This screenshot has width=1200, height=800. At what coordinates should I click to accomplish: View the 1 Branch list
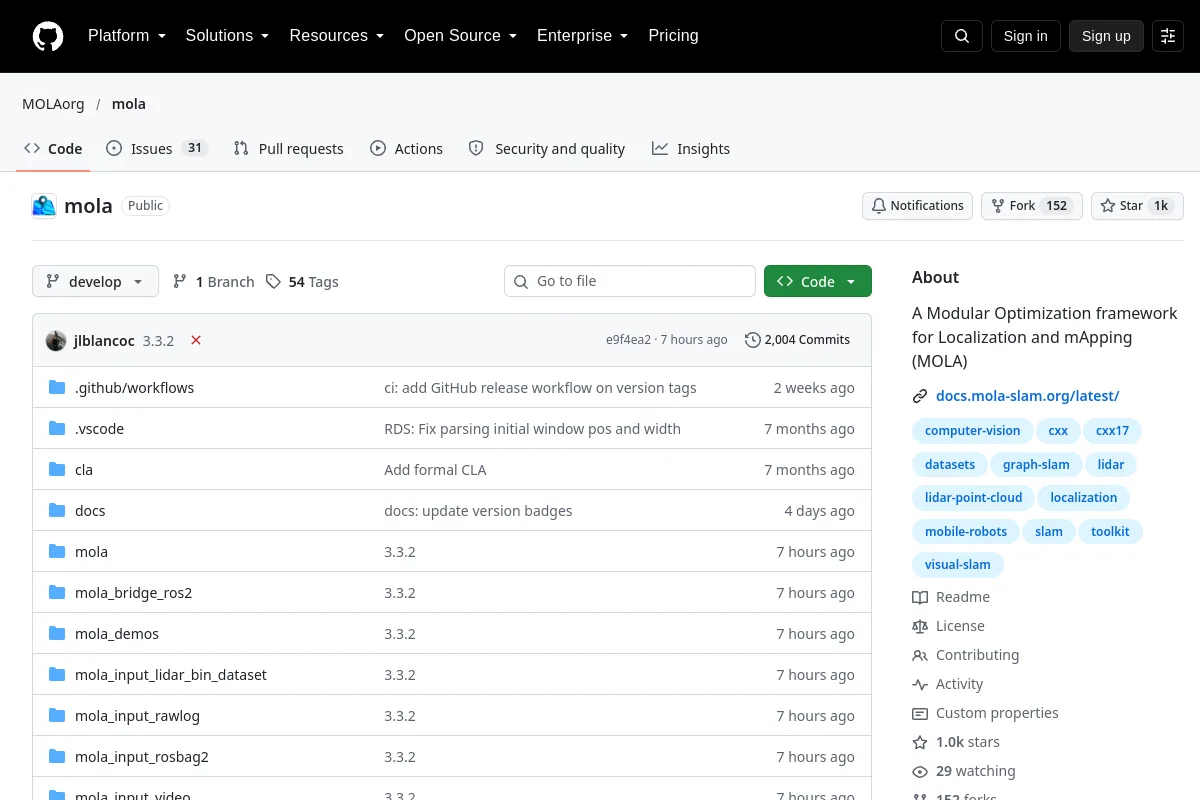(213, 282)
